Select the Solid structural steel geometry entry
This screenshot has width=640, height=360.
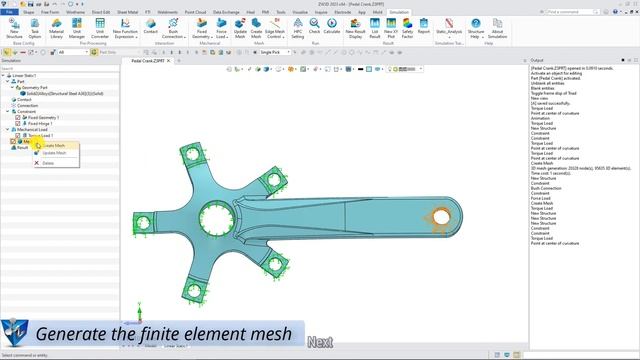coord(64,93)
